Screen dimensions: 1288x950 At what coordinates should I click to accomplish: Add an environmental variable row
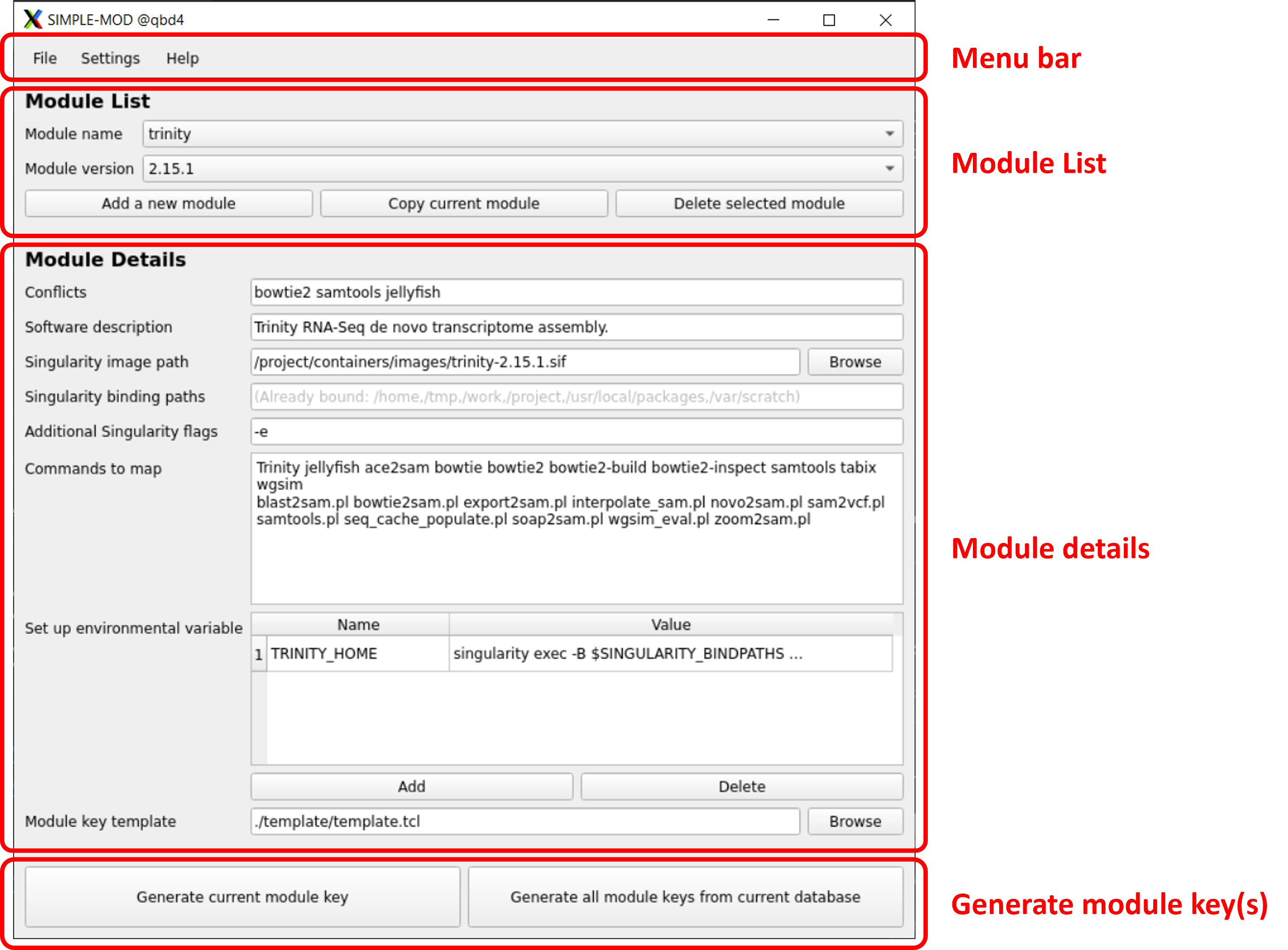pyautogui.click(x=411, y=787)
